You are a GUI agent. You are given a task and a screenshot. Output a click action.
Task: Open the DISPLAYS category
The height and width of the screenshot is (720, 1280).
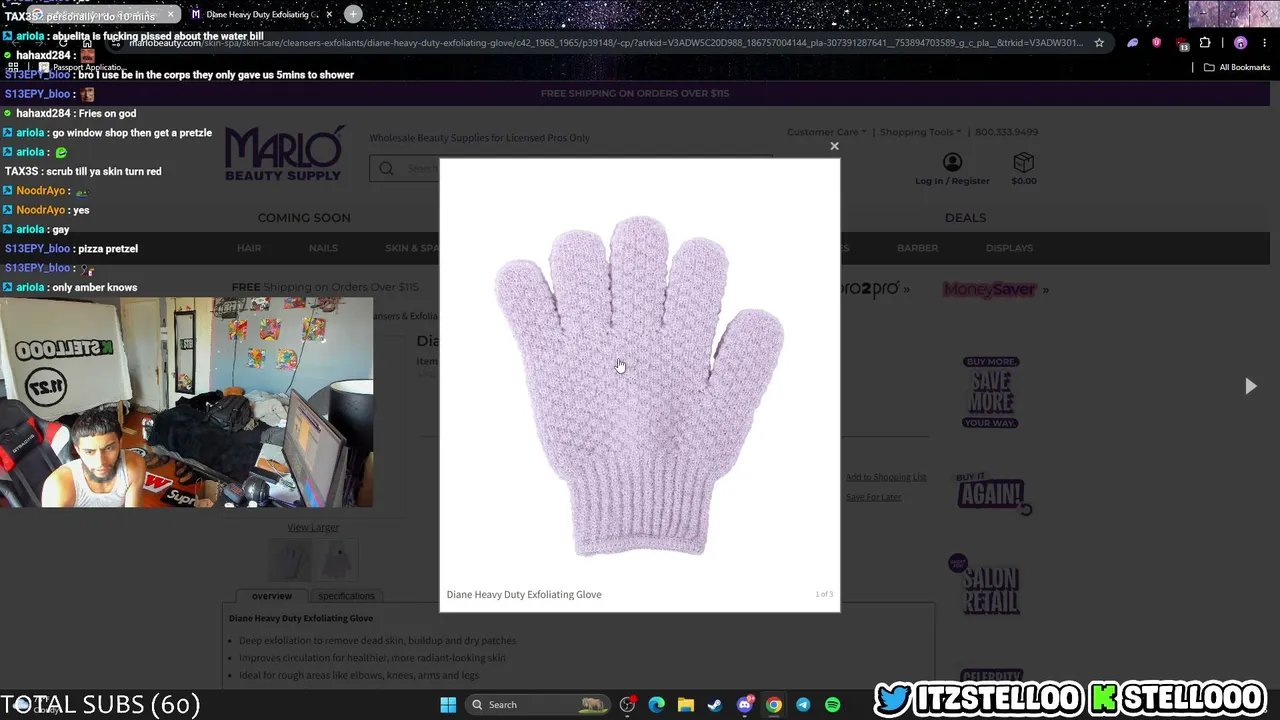click(1009, 248)
